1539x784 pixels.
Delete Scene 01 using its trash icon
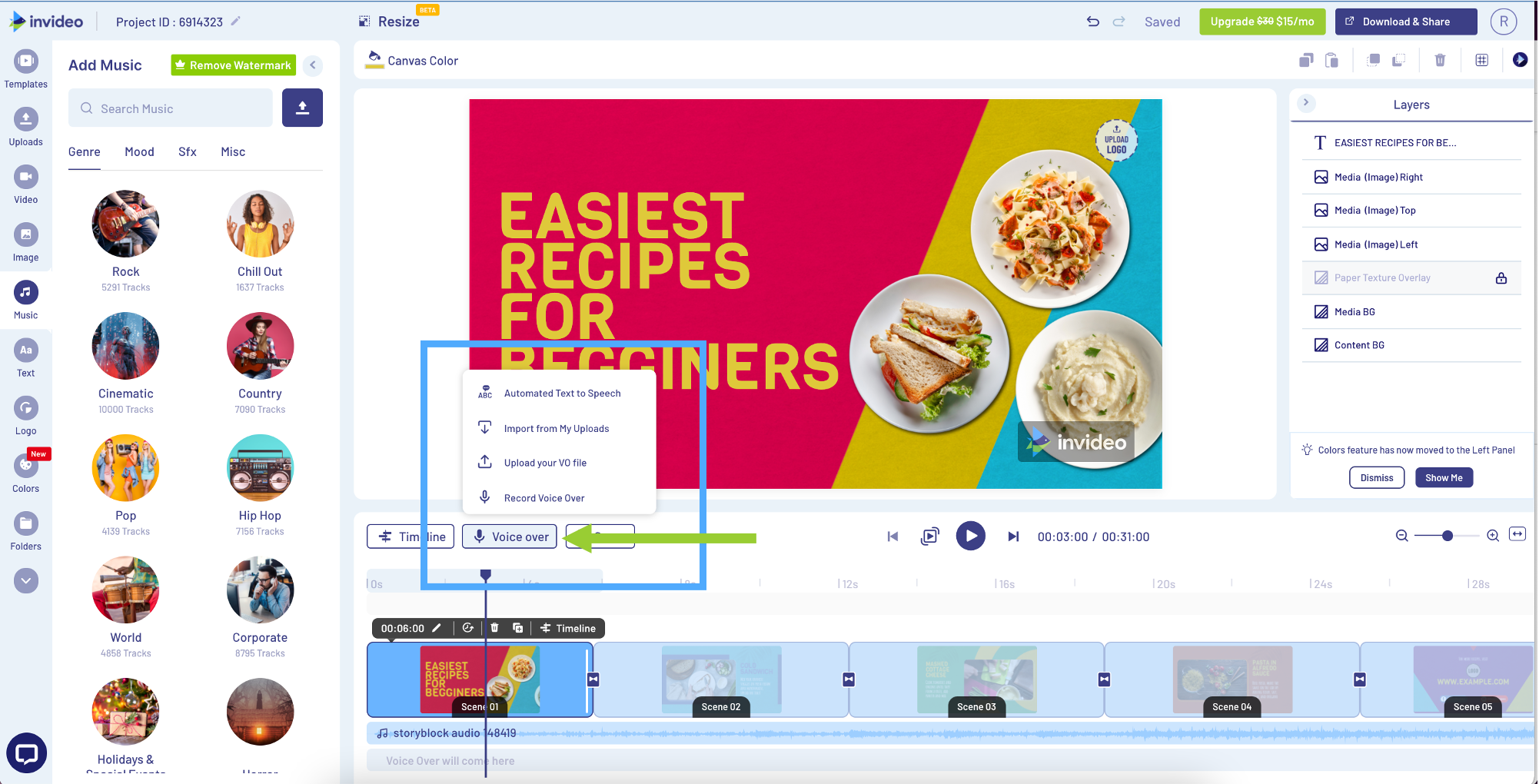click(x=494, y=628)
